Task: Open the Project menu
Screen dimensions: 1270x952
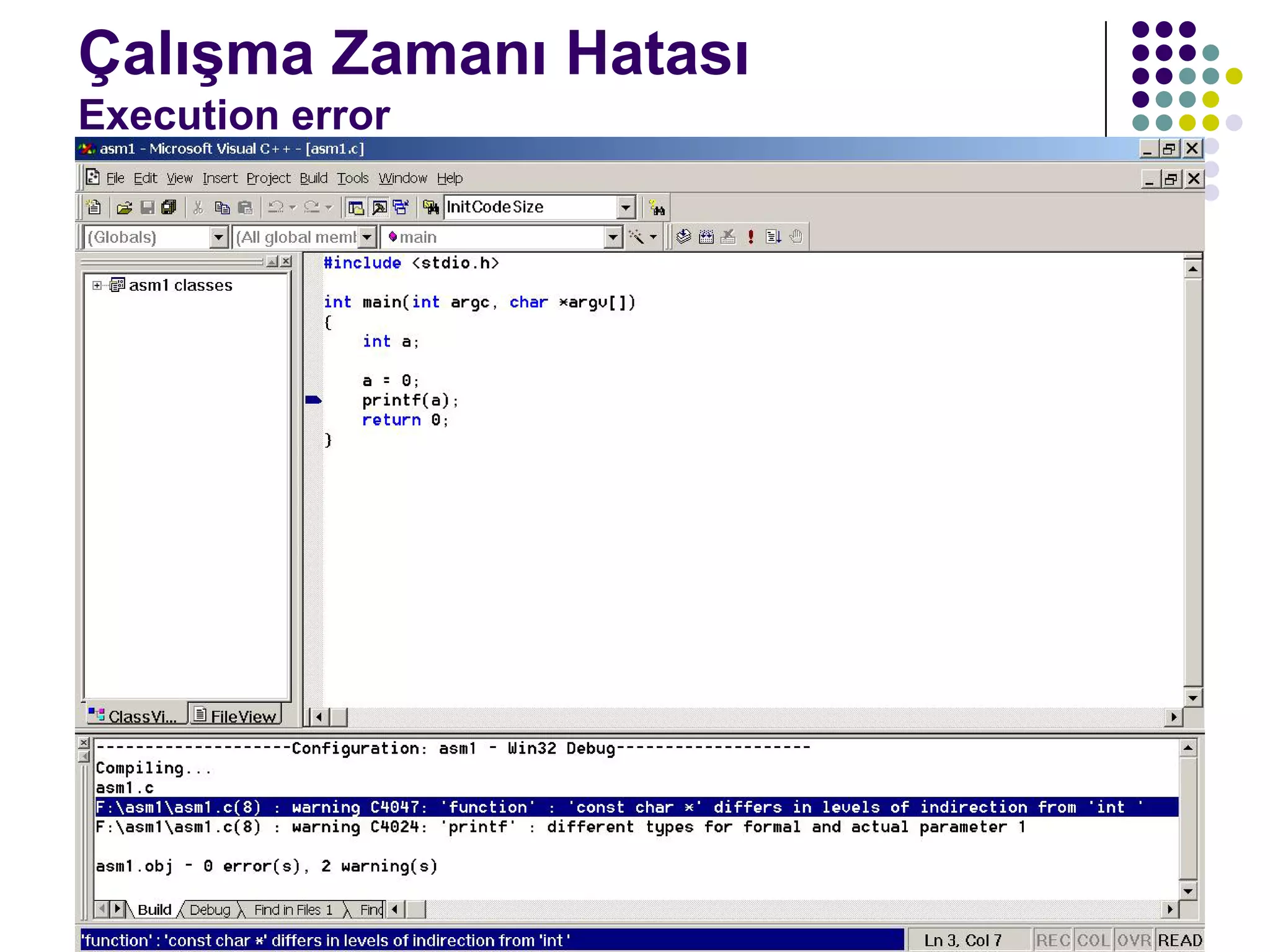Action: 269,178
